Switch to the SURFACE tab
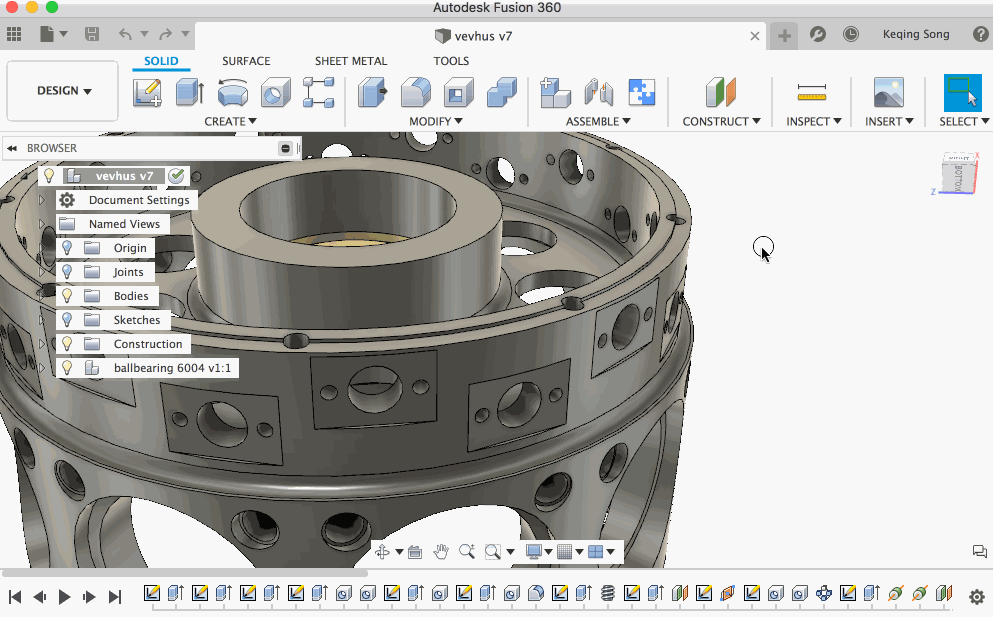Image resolution: width=993 pixels, height=617 pixels. (x=246, y=61)
